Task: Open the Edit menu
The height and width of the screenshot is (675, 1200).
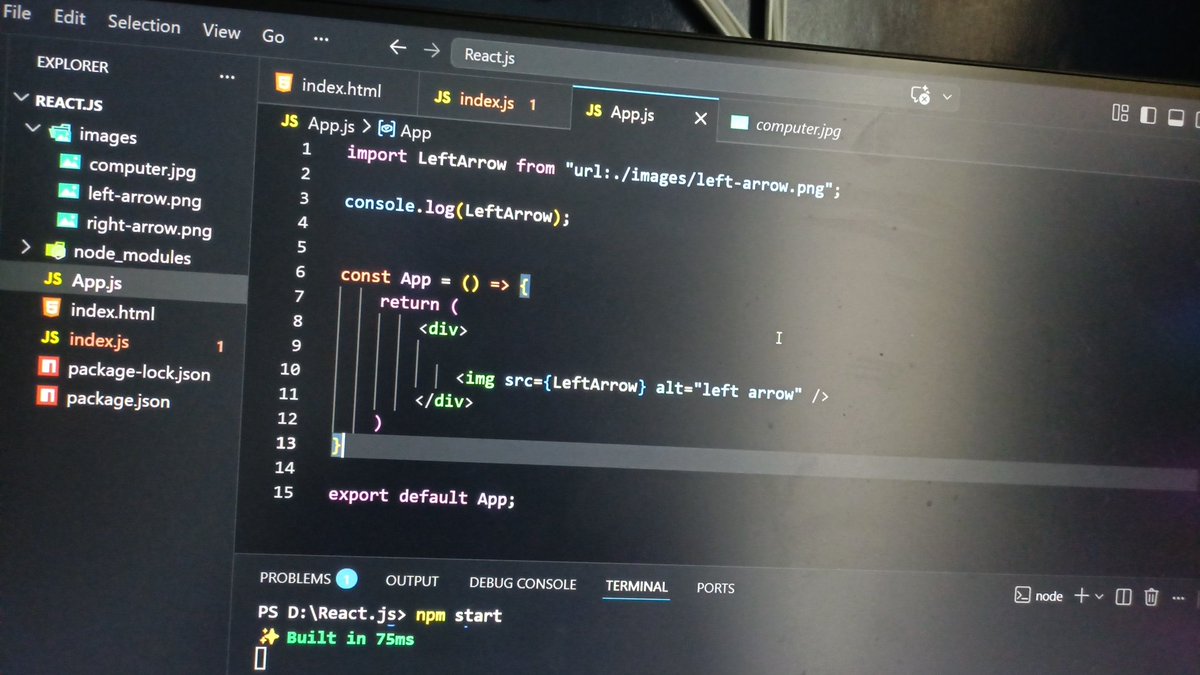Action: (x=69, y=18)
